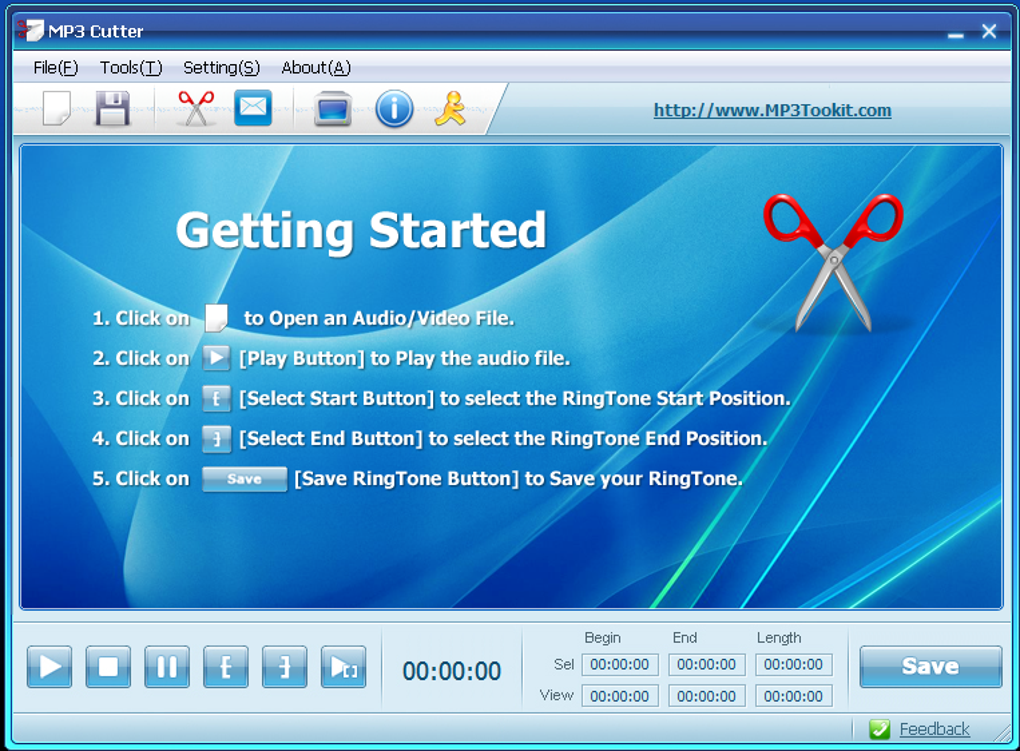Play the selected region button
The width and height of the screenshot is (1020, 751).
(x=343, y=667)
